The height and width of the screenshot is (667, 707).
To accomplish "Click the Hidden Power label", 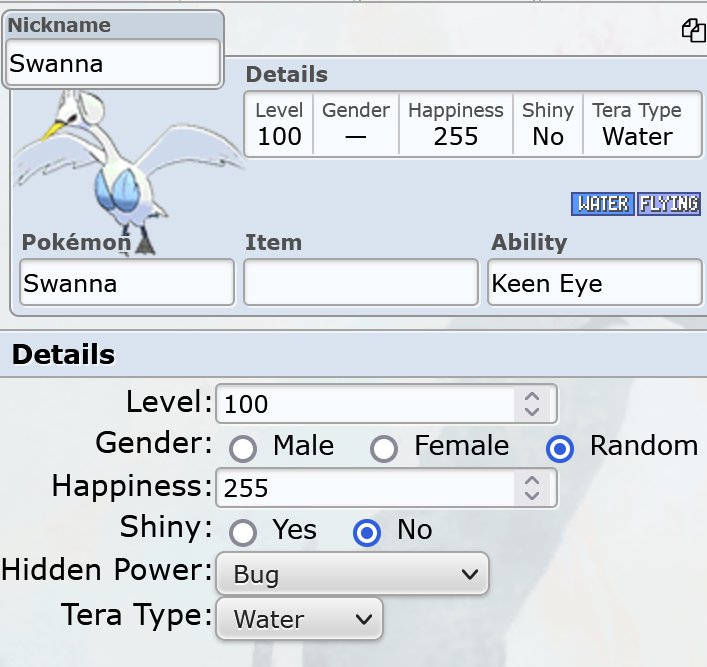I will (107, 570).
